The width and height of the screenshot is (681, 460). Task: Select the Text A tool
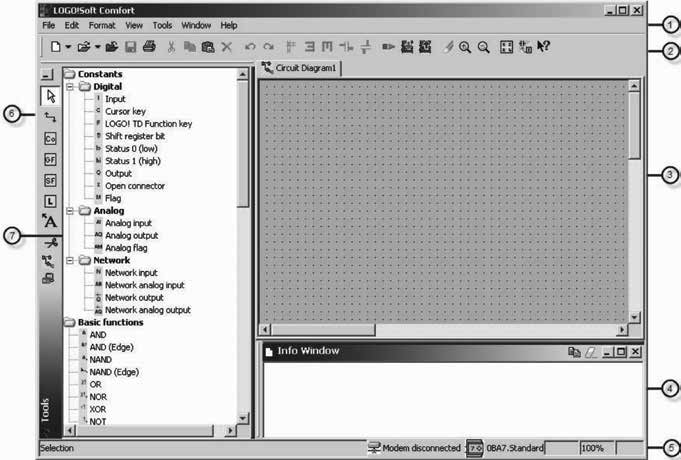click(x=50, y=221)
